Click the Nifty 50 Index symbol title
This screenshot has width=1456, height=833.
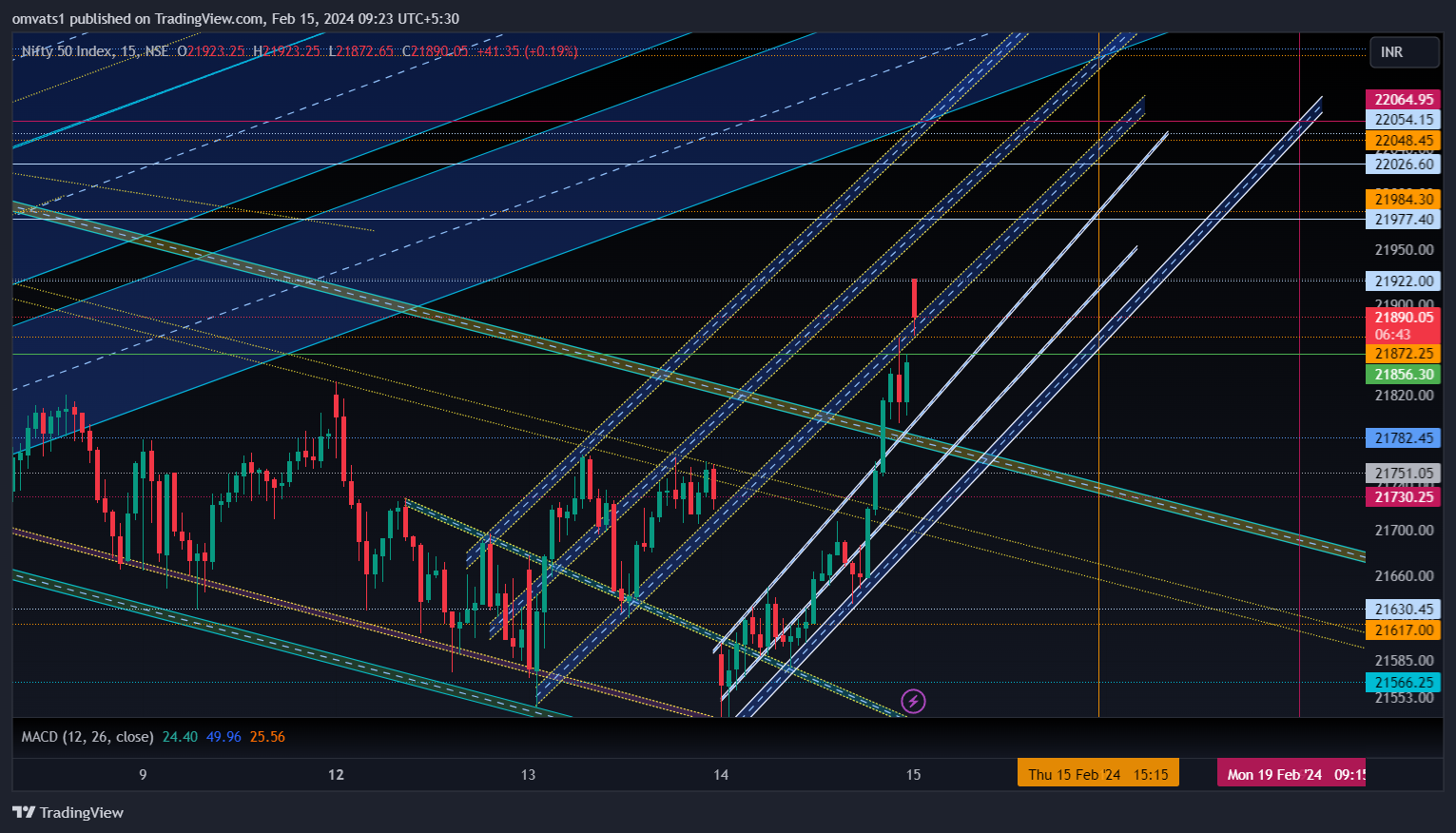pos(67,51)
